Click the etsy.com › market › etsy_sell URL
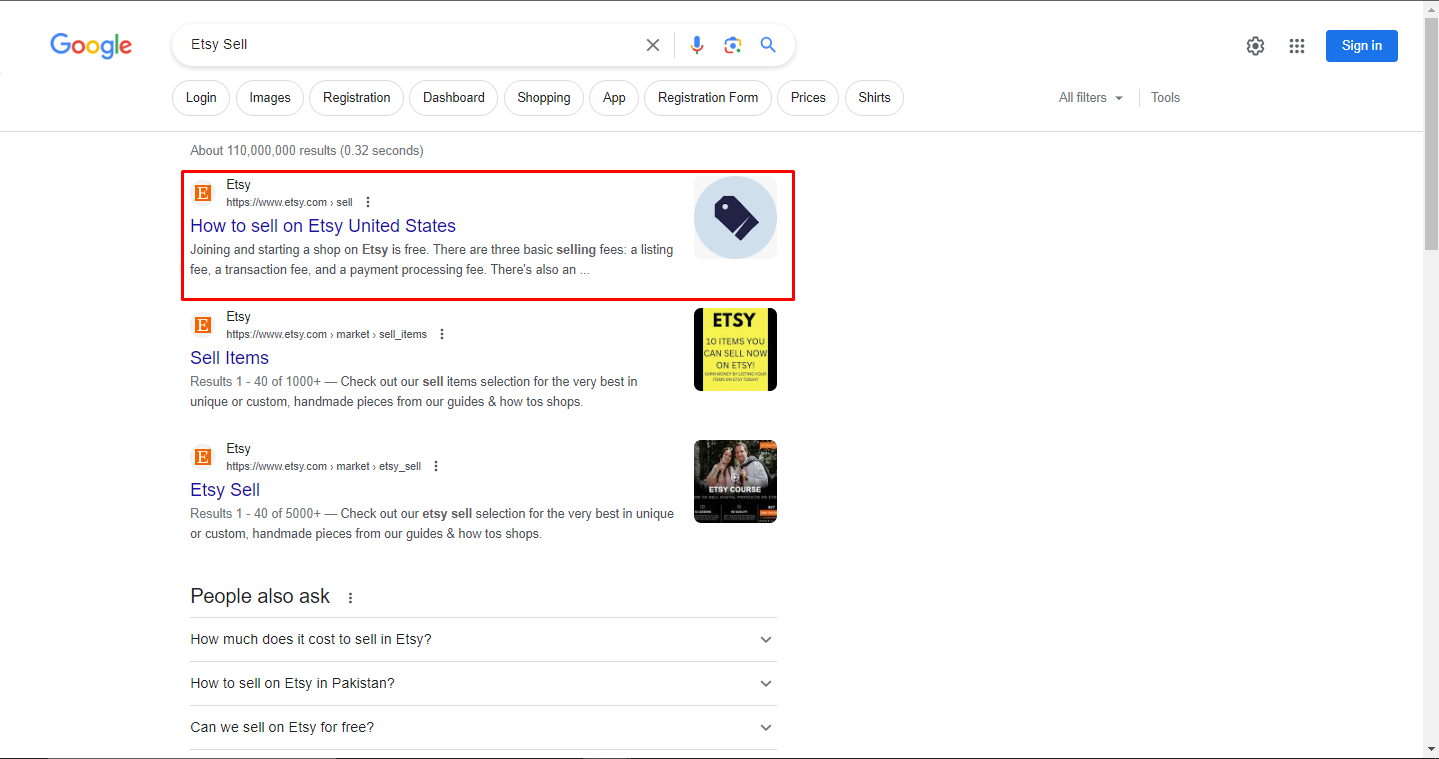The width and height of the screenshot is (1439, 759). tap(323, 466)
